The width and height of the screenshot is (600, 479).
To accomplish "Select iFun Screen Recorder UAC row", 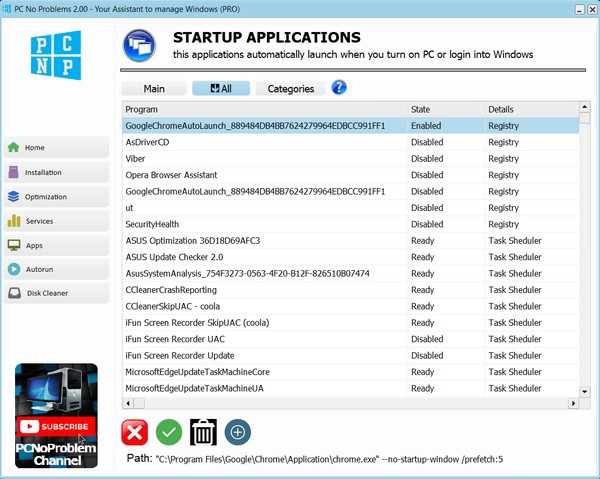I will click(x=351, y=339).
